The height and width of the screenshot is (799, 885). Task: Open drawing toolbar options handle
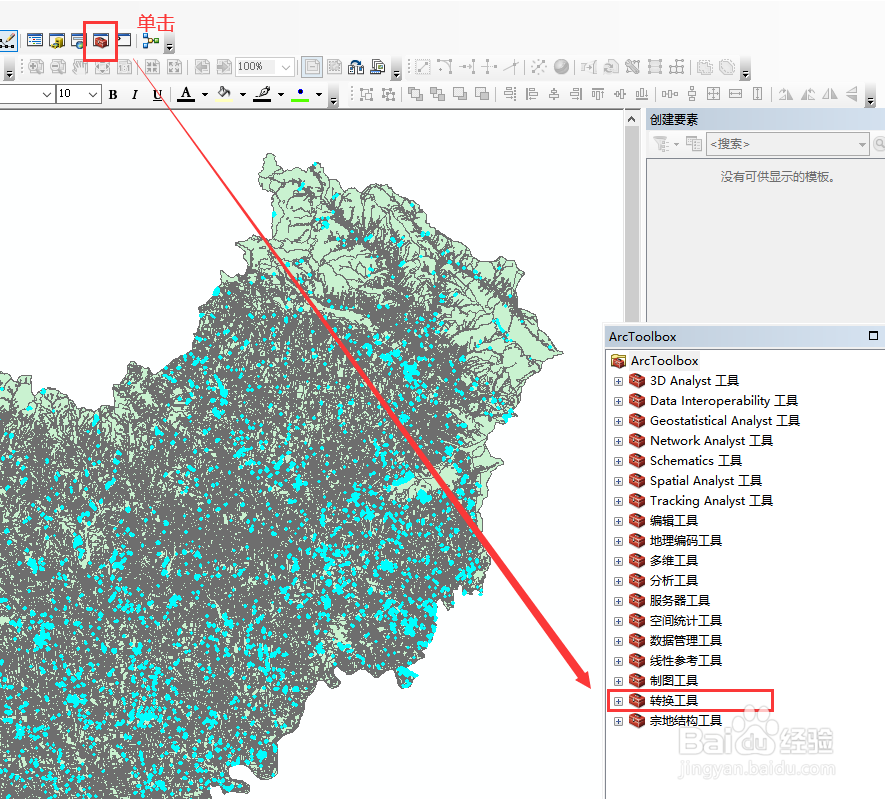point(334,97)
